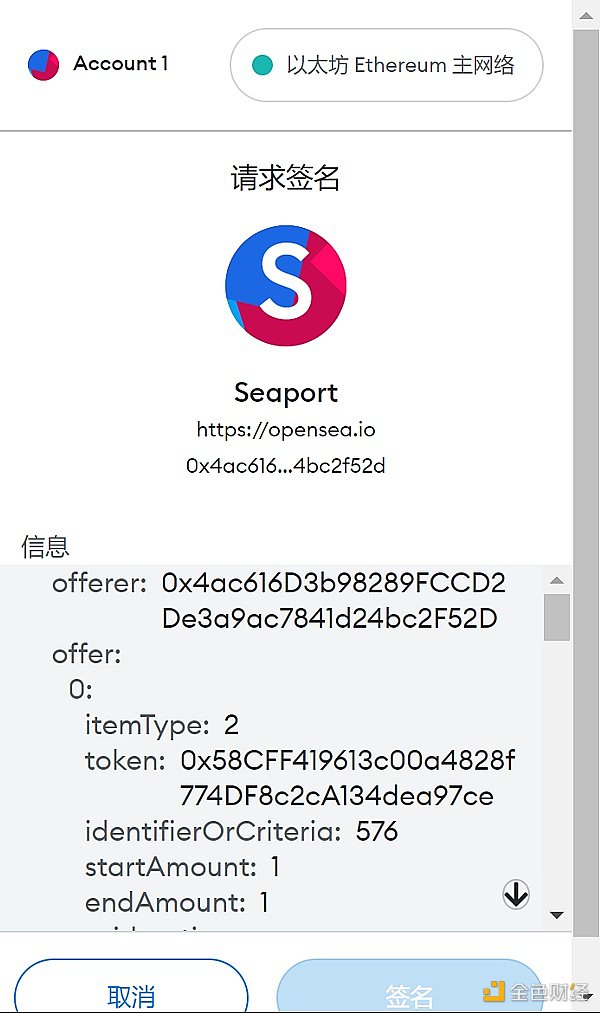Open the 以太坊 Ethereum 主网络 network selector
Screen dimensions: 600x1013
[386, 65]
